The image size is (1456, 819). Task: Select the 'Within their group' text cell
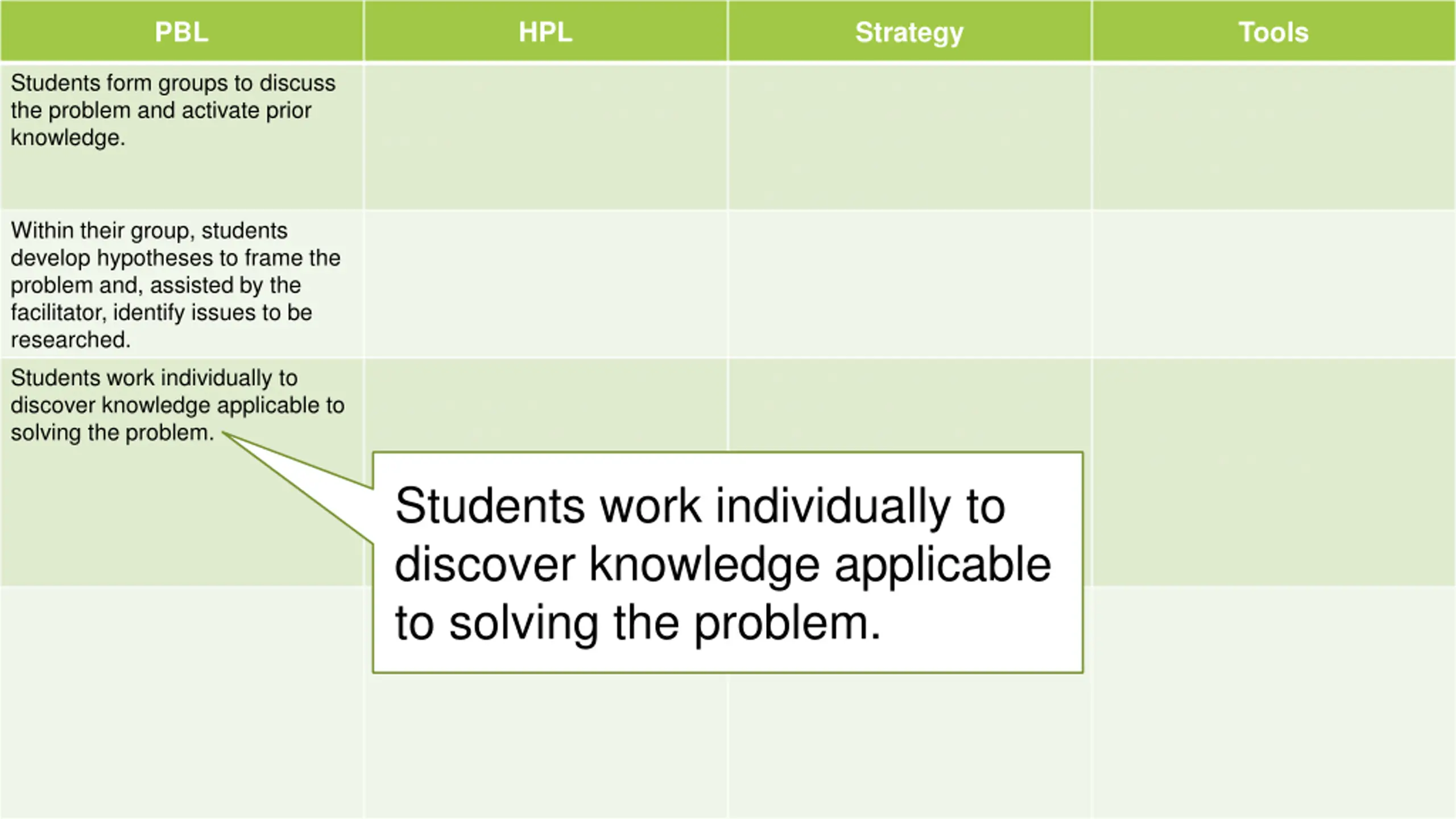coord(175,284)
